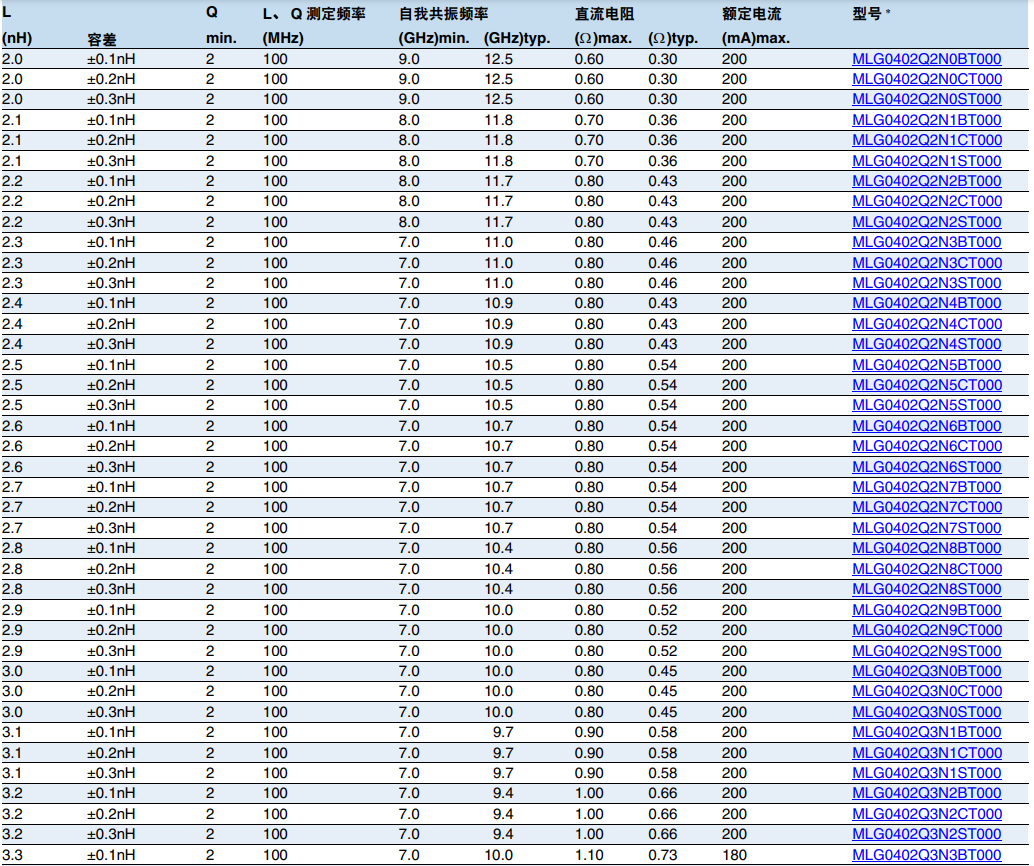Open part link MLG0402Q2N1ST000
The image size is (1034, 866).
(927, 161)
